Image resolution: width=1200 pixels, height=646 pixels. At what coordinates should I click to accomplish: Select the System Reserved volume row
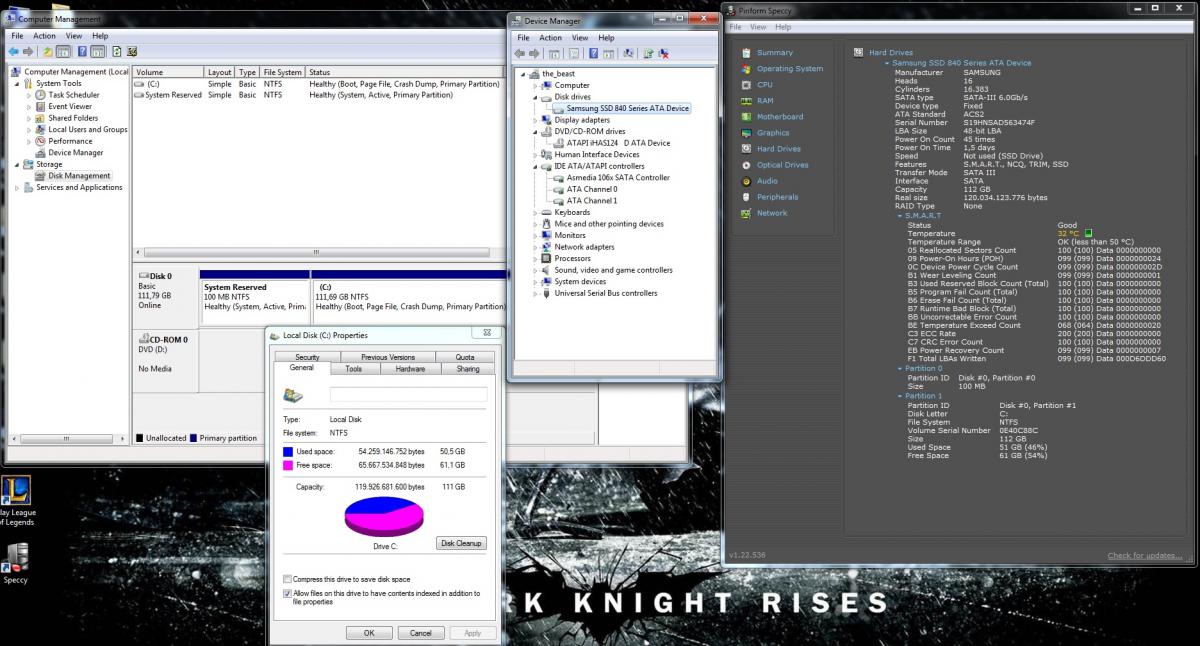point(318,96)
